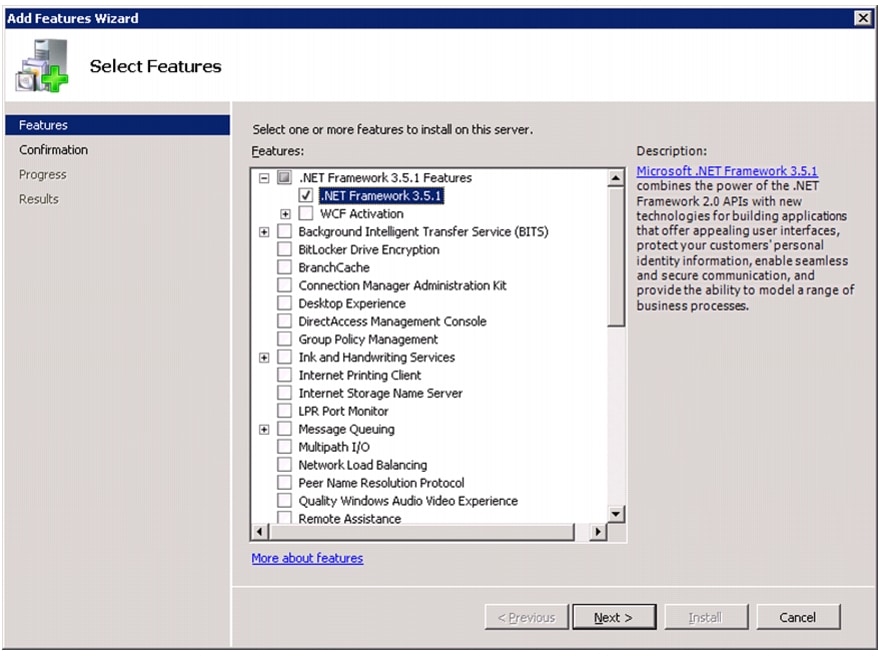Tick Peer Name Resolution Protocol checkbox
This screenshot has width=878, height=672.
(x=284, y=482)
